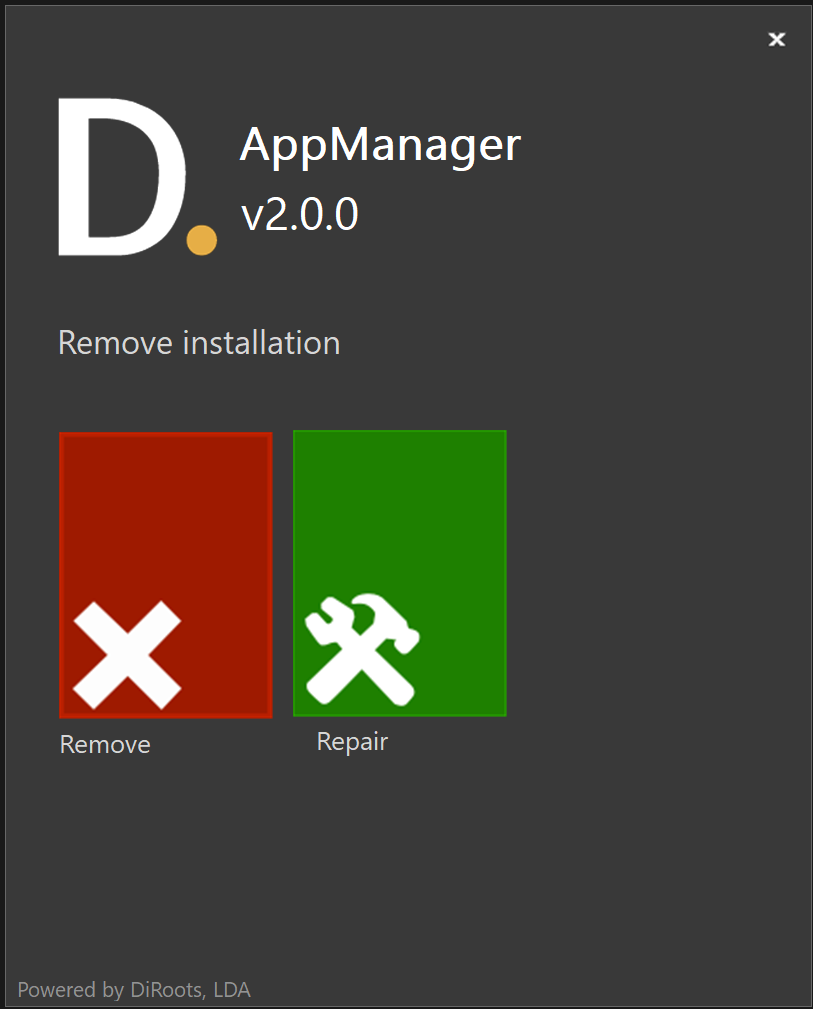
Task: Click 'Powered by DiRoots, LDA' footer
Action: (x=134, y=990)
